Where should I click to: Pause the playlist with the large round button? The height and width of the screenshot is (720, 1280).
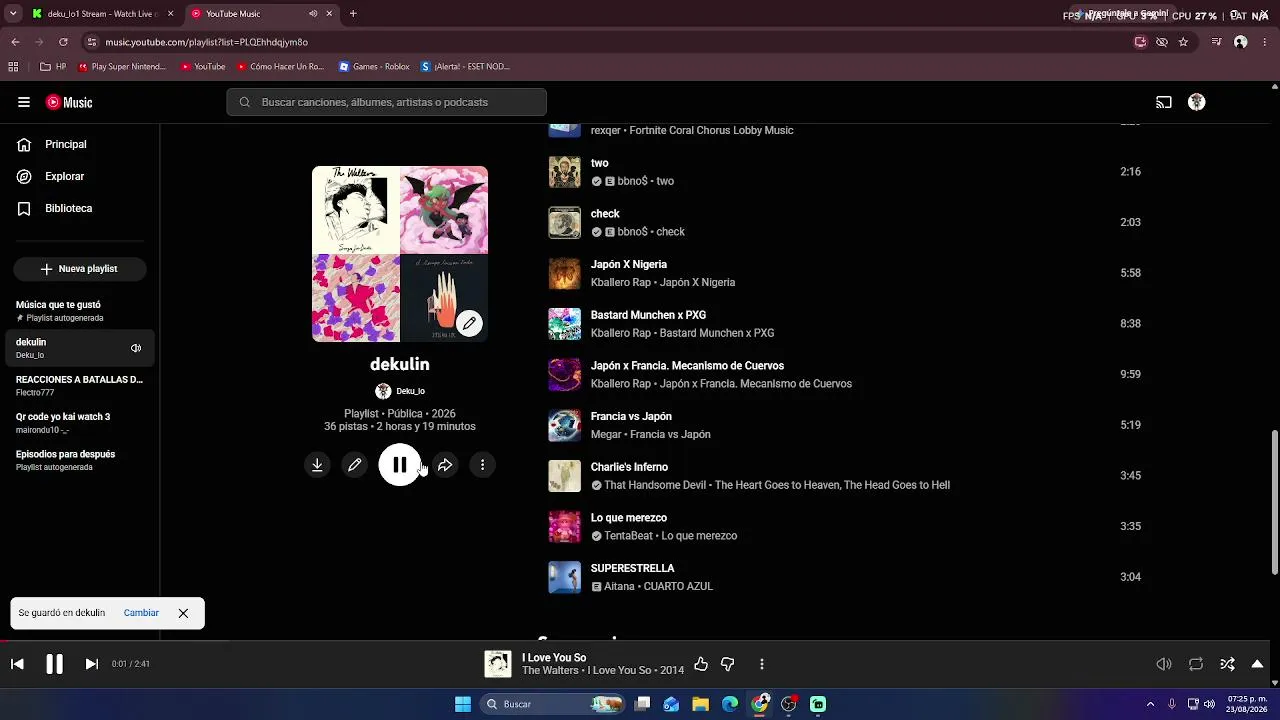[399, 465]
